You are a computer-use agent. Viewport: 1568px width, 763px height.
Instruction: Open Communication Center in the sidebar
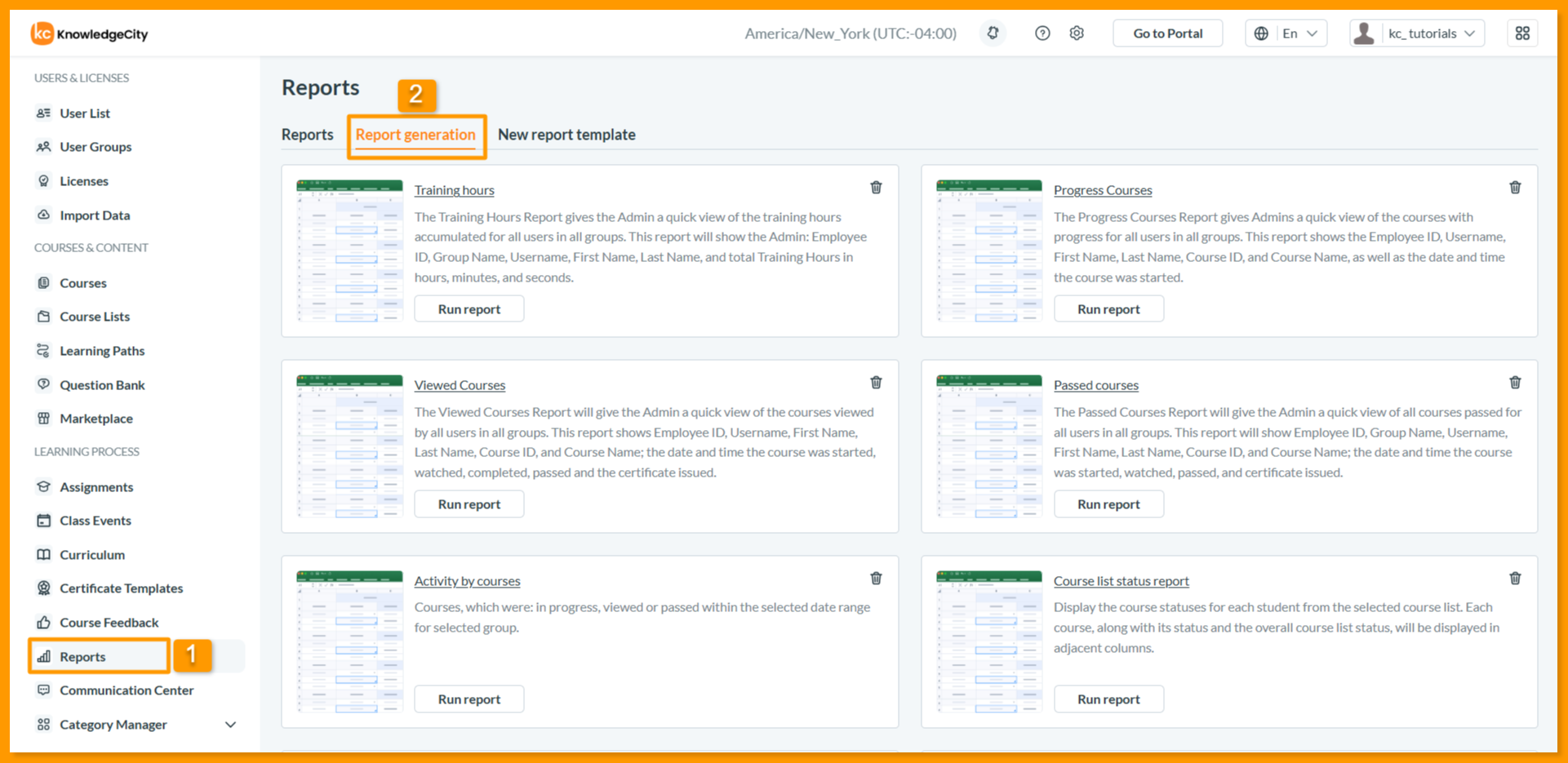pos(127,690)
